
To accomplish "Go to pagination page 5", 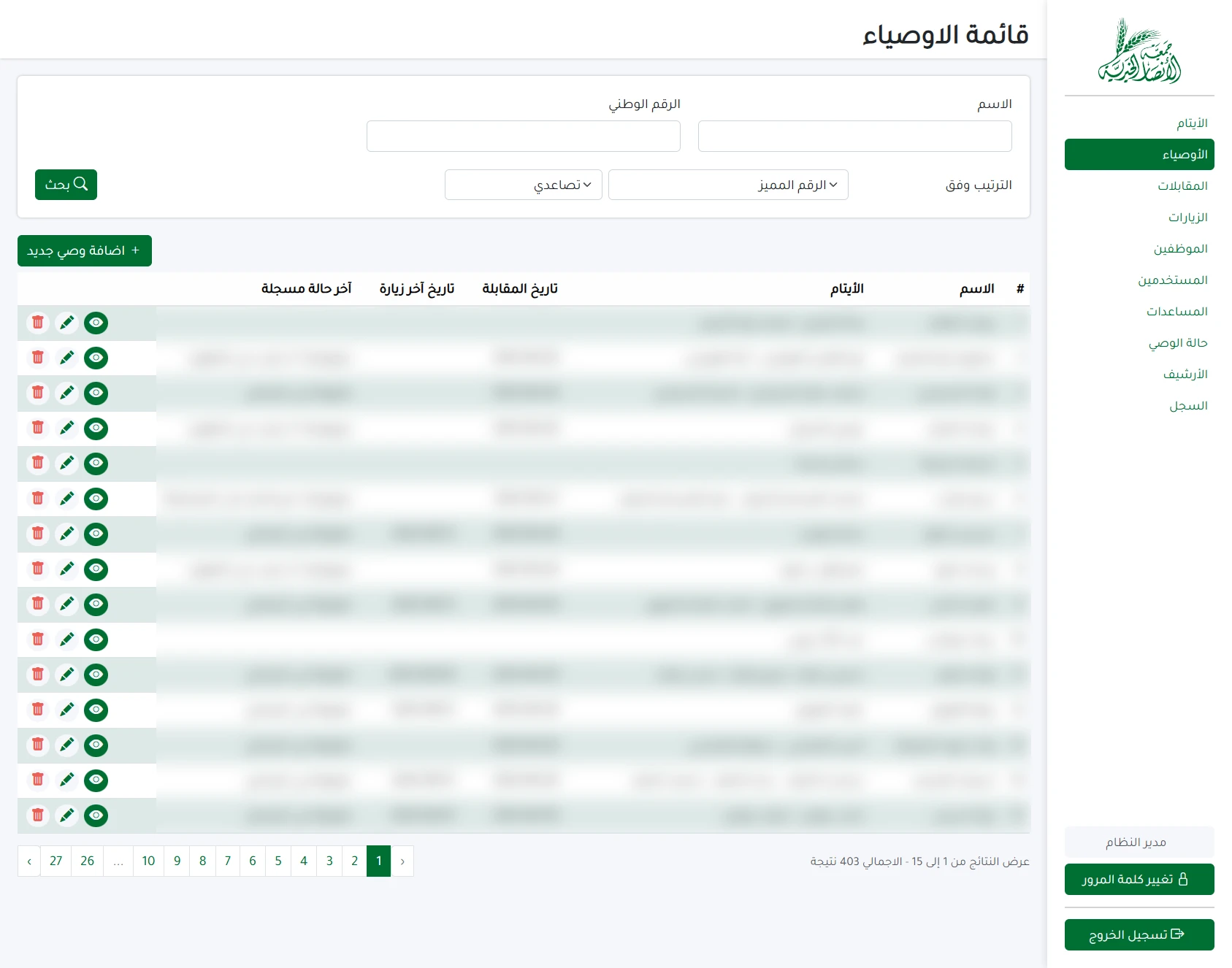I will click(x=278, y=861).
